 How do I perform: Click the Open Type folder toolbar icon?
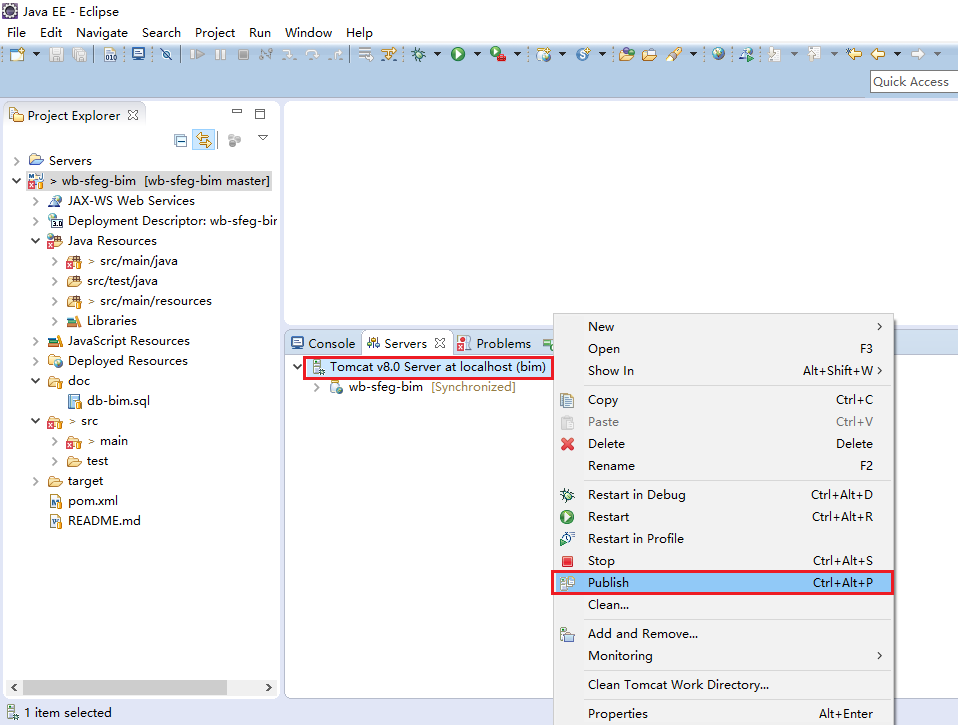coord(626,54)
